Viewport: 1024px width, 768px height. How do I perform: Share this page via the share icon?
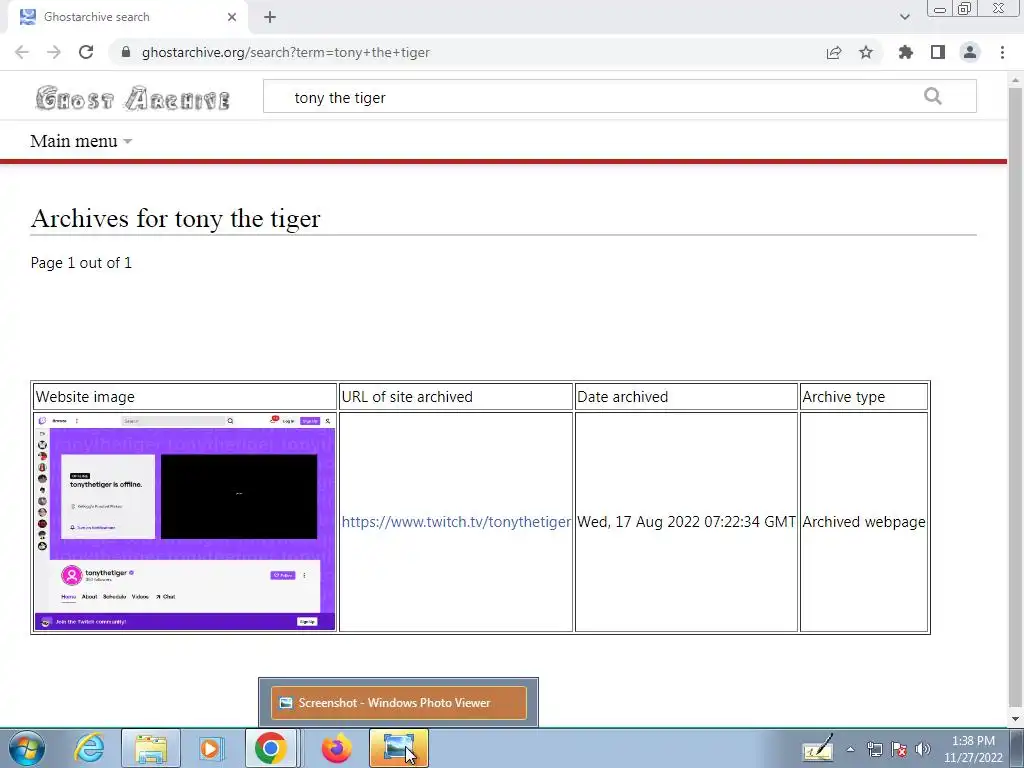834,52
